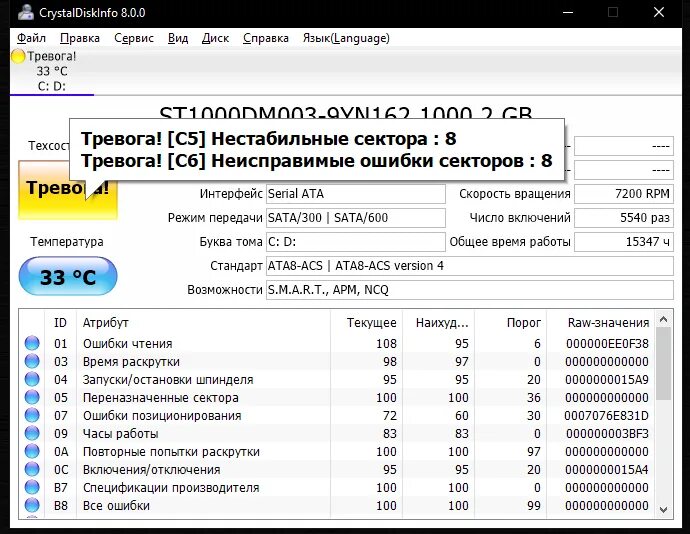Click the Порог column header

point(510,323)
